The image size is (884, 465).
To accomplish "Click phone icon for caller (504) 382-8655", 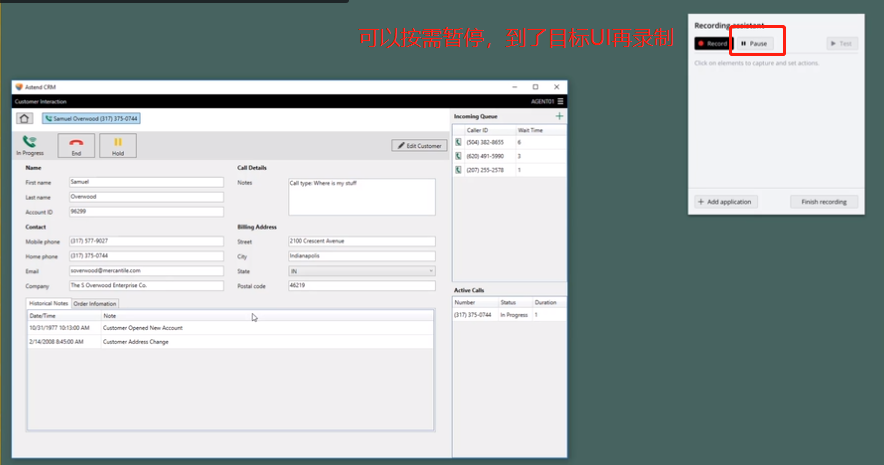I will click(x=458, y=143).
